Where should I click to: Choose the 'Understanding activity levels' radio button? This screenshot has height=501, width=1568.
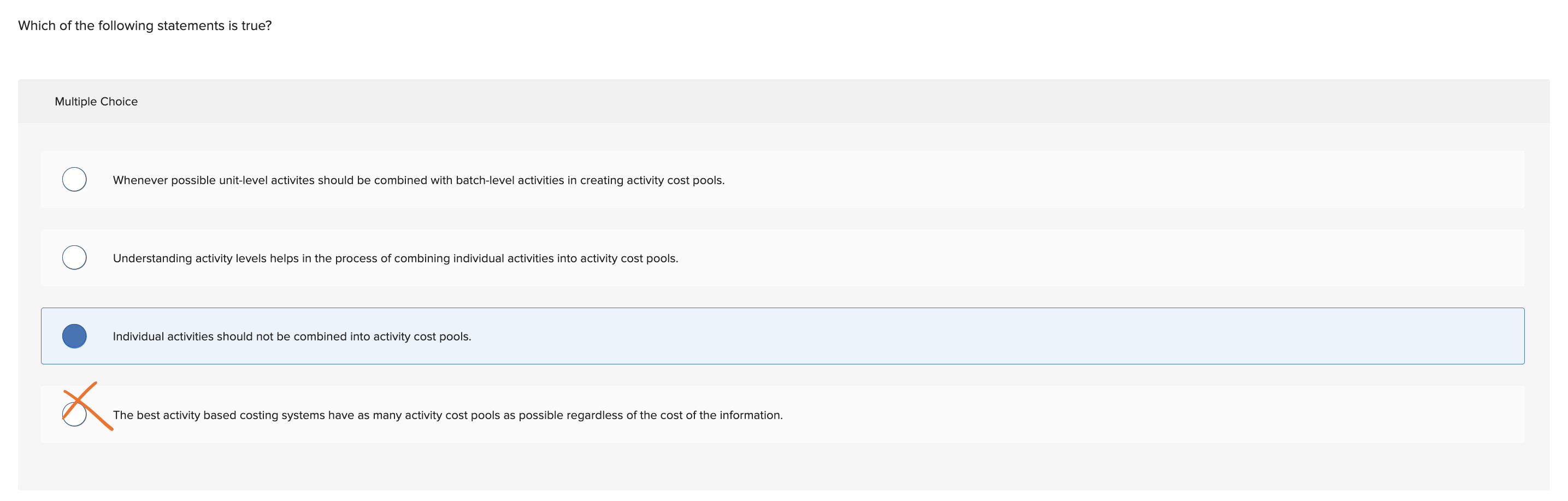click(74, 257)
